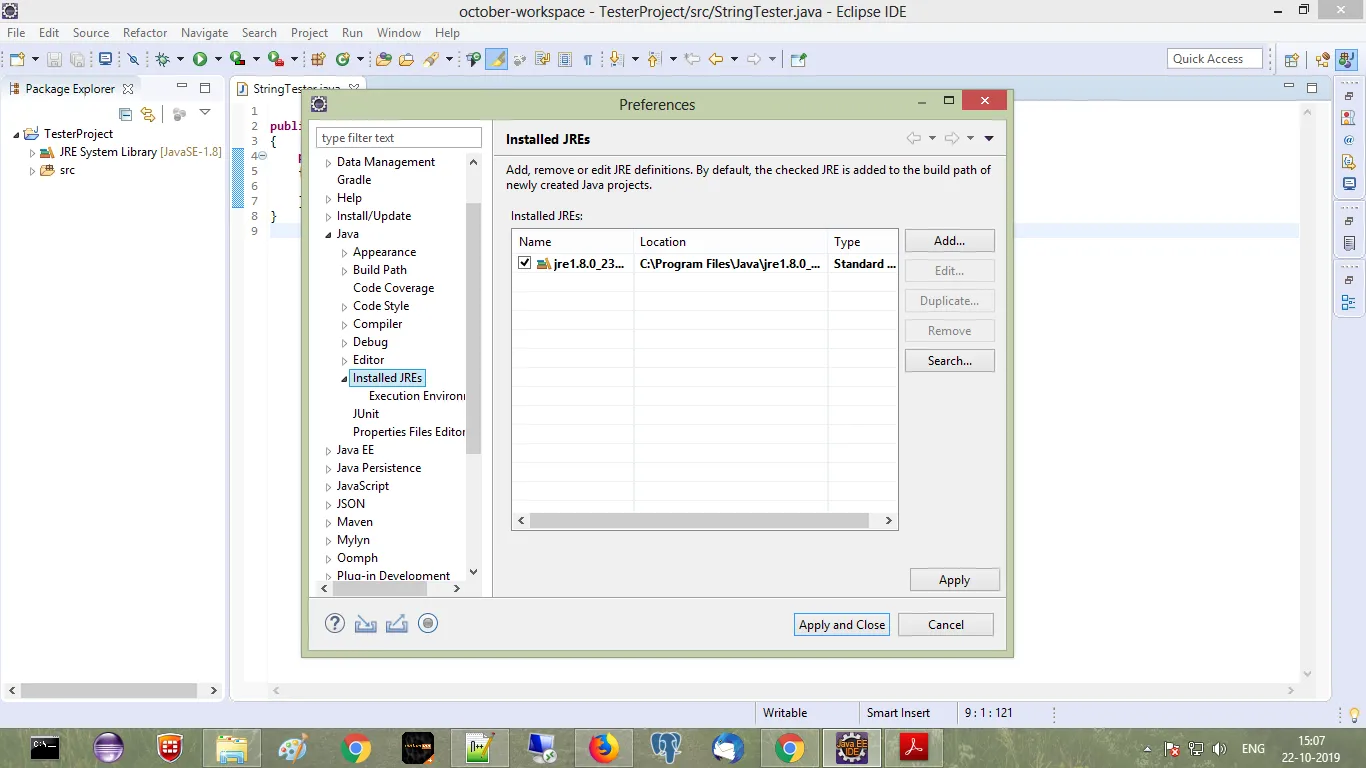Click the Export preferences icon
Viewport: 1366px width, 768px height.
coord(396,624)
